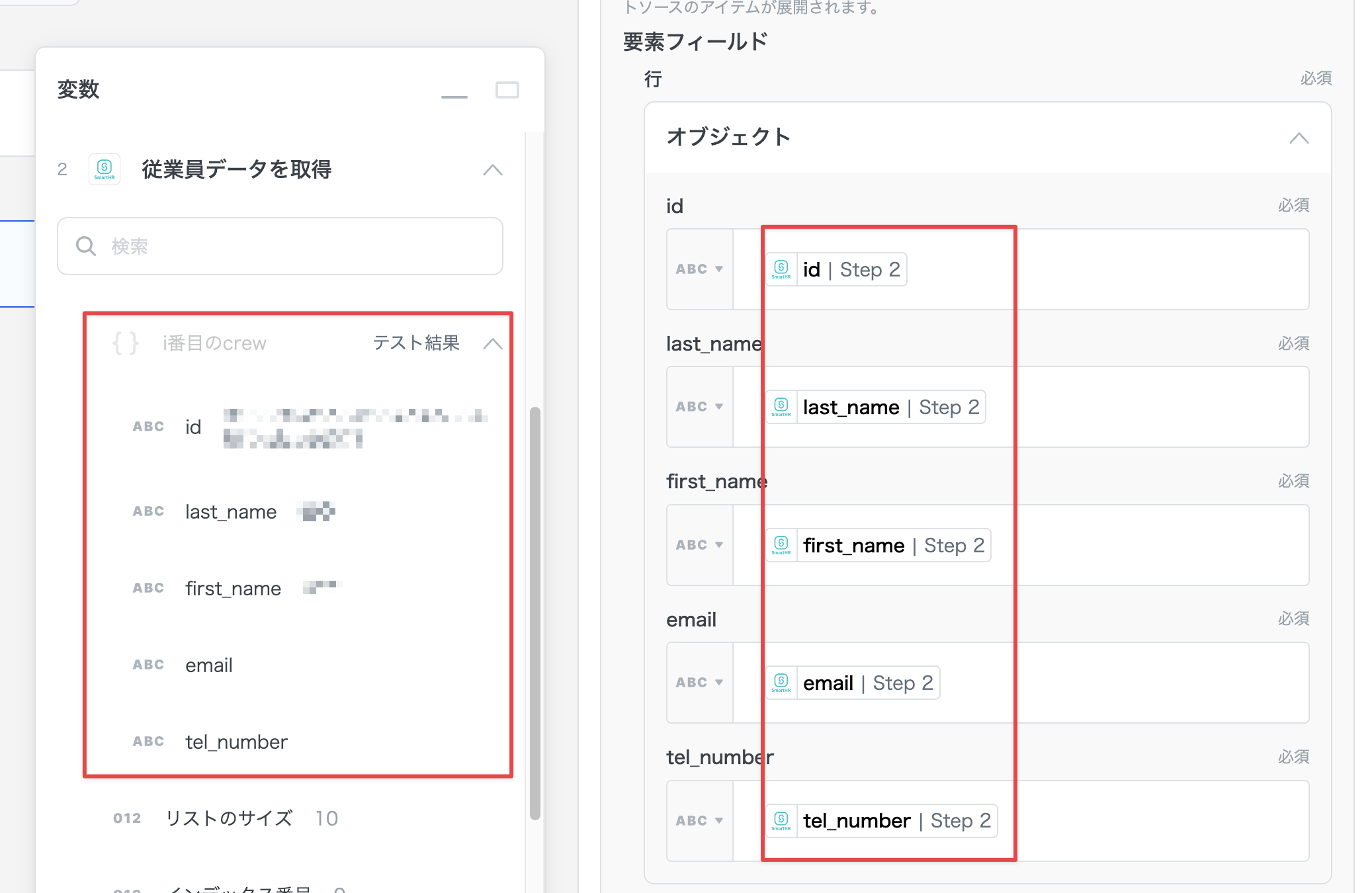Click the SmartHR icon in the id Step 2 pill
1372x893 pixels.
(781, 269)
